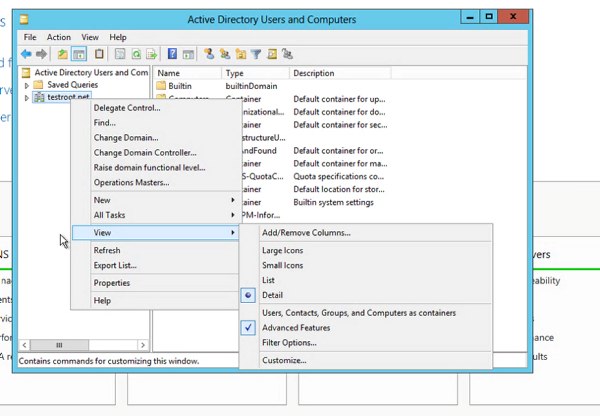The height and width of the screenshot is (416, 600).
Task: Choose Filter Options... in View submenu
Action: [x=366, y=343]
